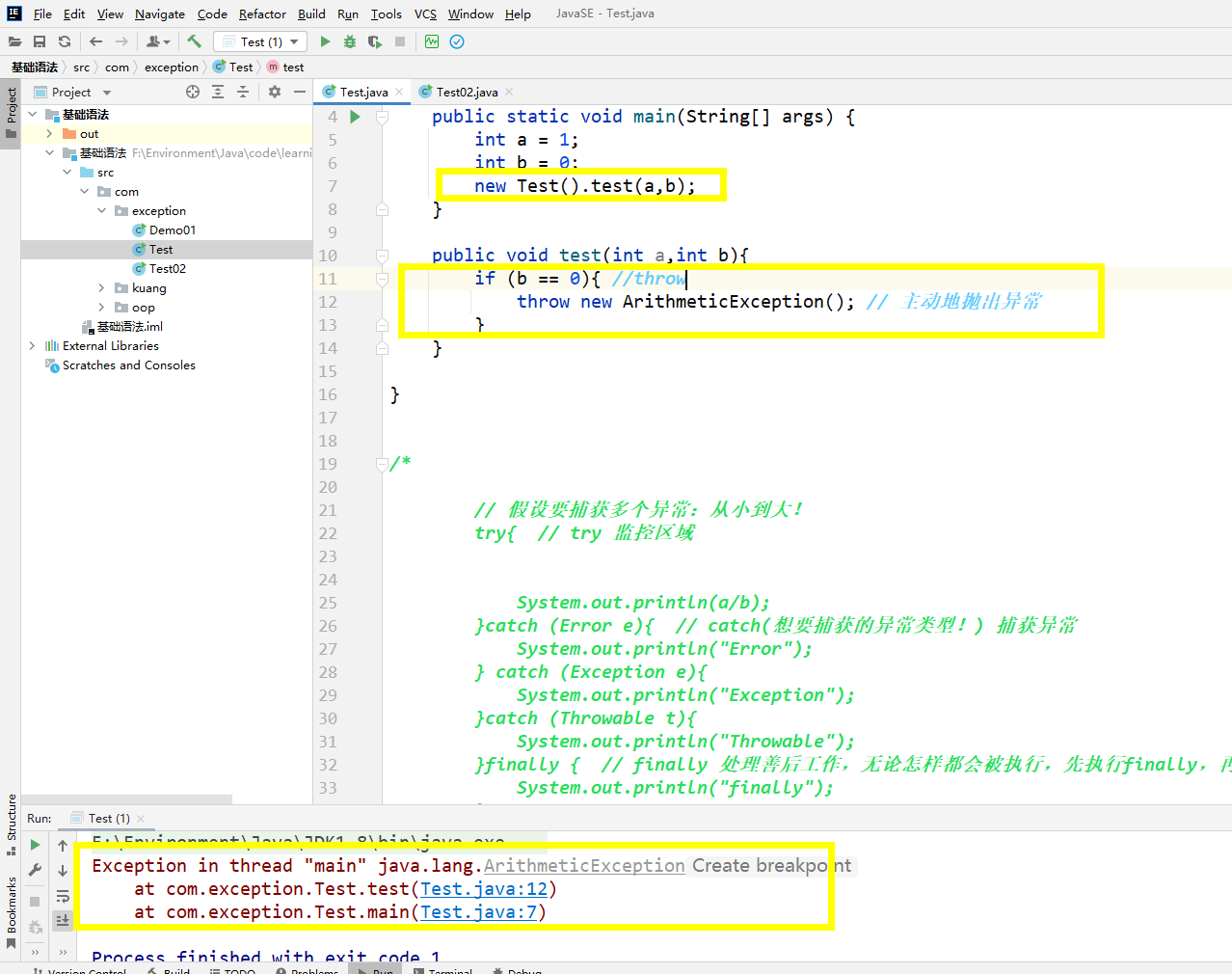The height and width of the screenshot is (974, 1232).
Task: Open the VCS menu
Action: point(425,14)
